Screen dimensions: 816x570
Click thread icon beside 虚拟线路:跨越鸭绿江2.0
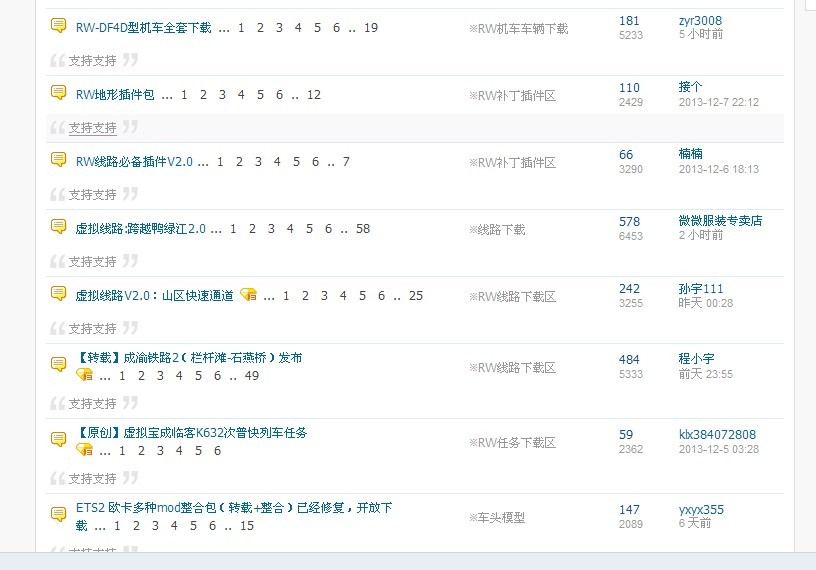click(59, 227)
